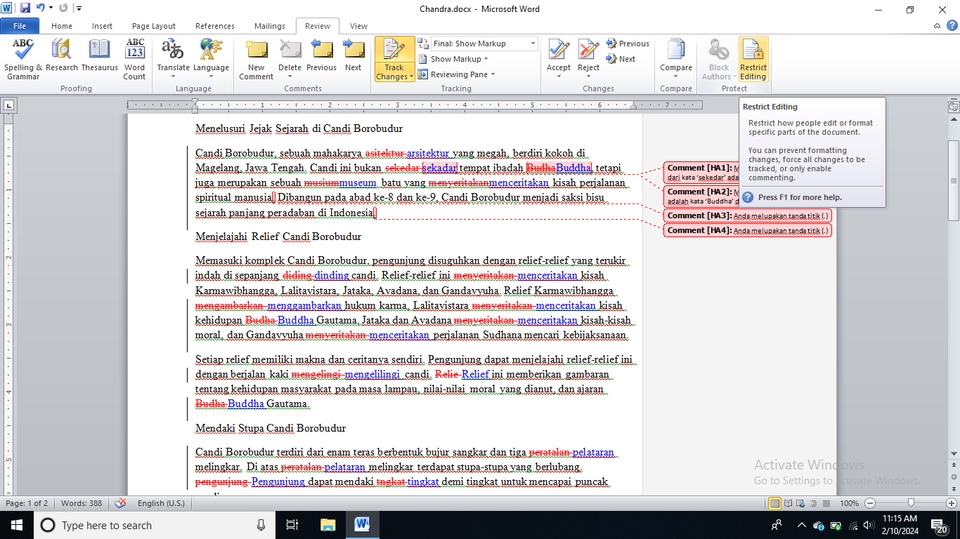
Task: Click the vertical scrollbar down arrow
Action: tap(954, 453)
